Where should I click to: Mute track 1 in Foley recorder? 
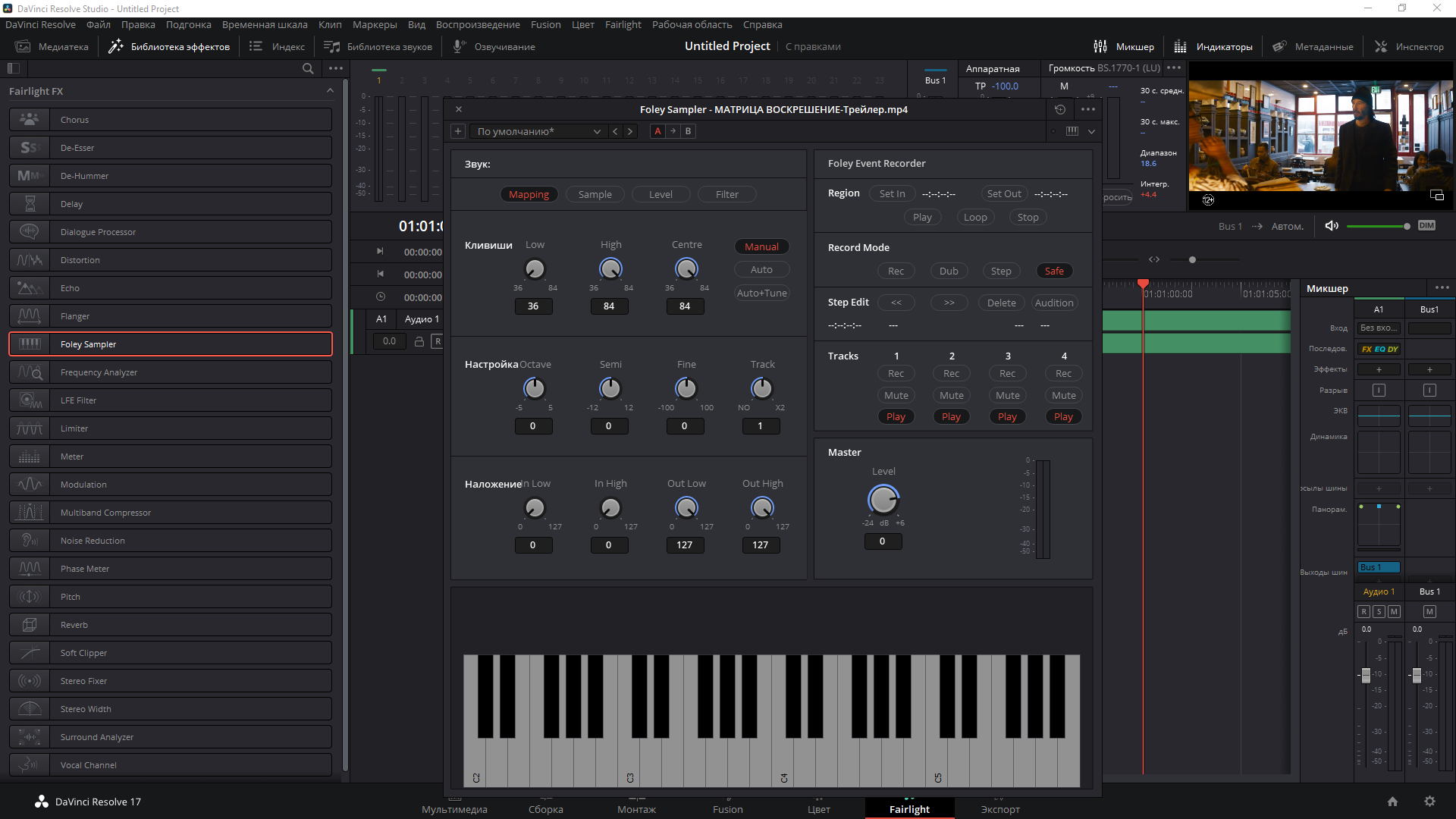click(896, 396)
